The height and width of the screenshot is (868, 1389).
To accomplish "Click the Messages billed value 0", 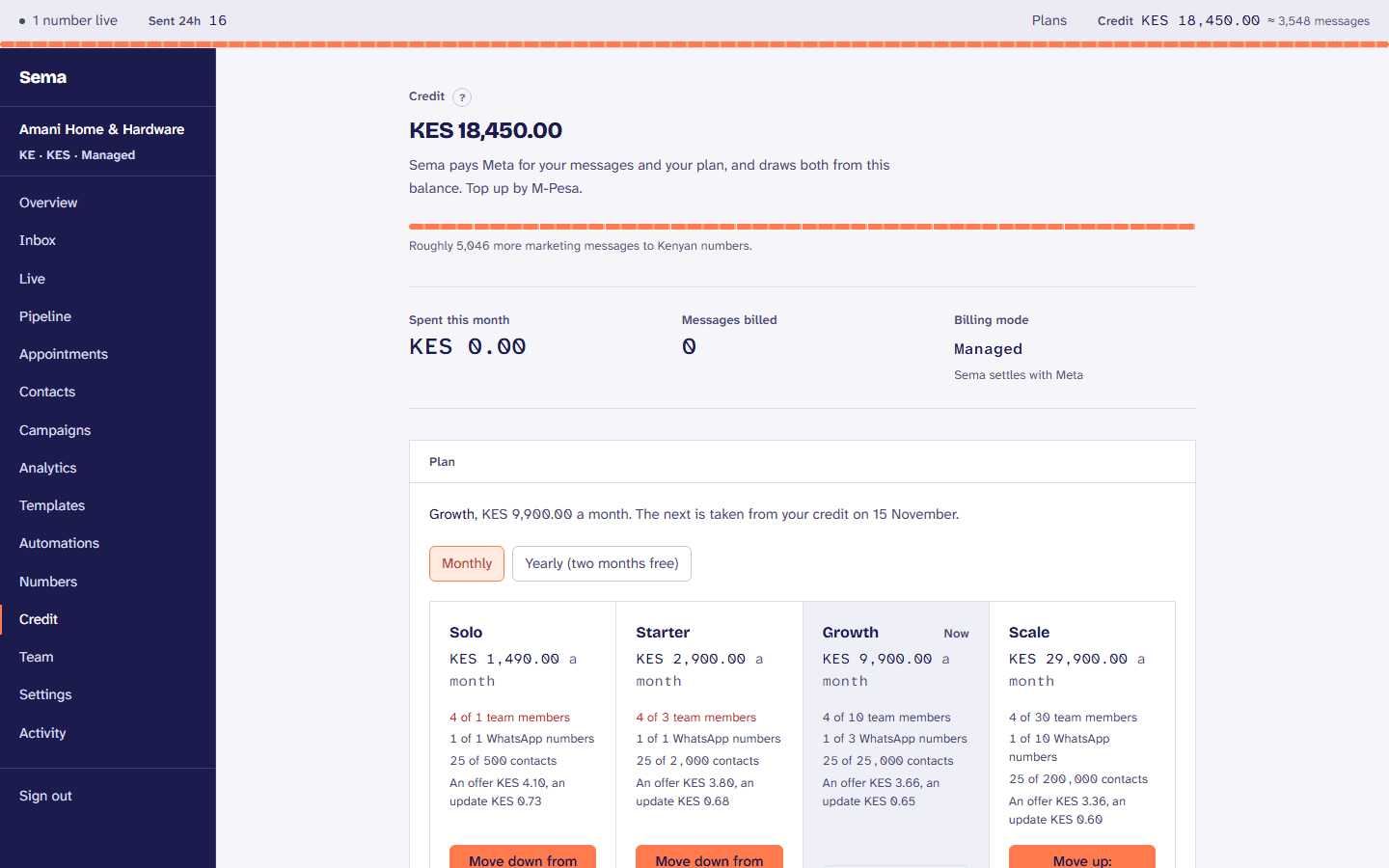I will pos(689,346).
